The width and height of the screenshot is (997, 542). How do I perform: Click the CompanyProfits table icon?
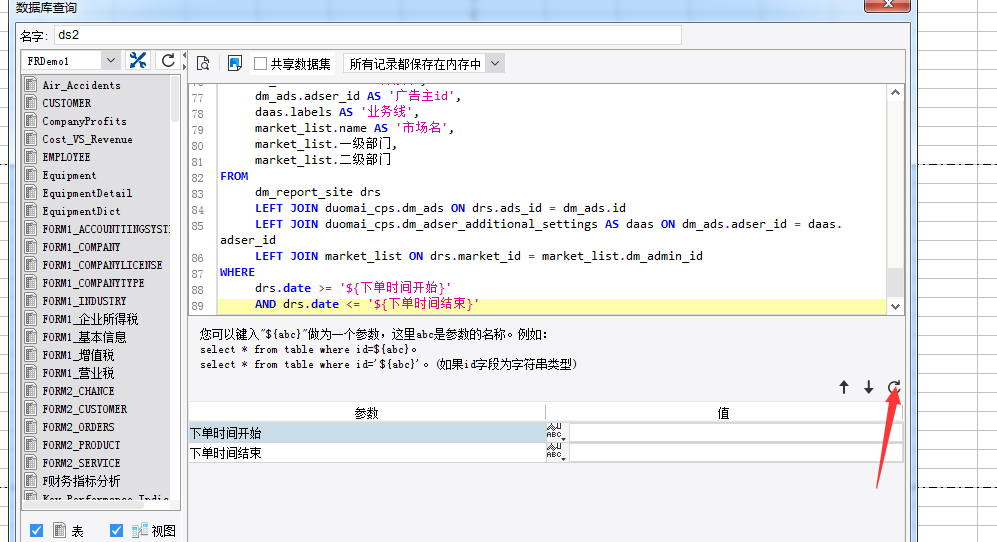[31, 120]
